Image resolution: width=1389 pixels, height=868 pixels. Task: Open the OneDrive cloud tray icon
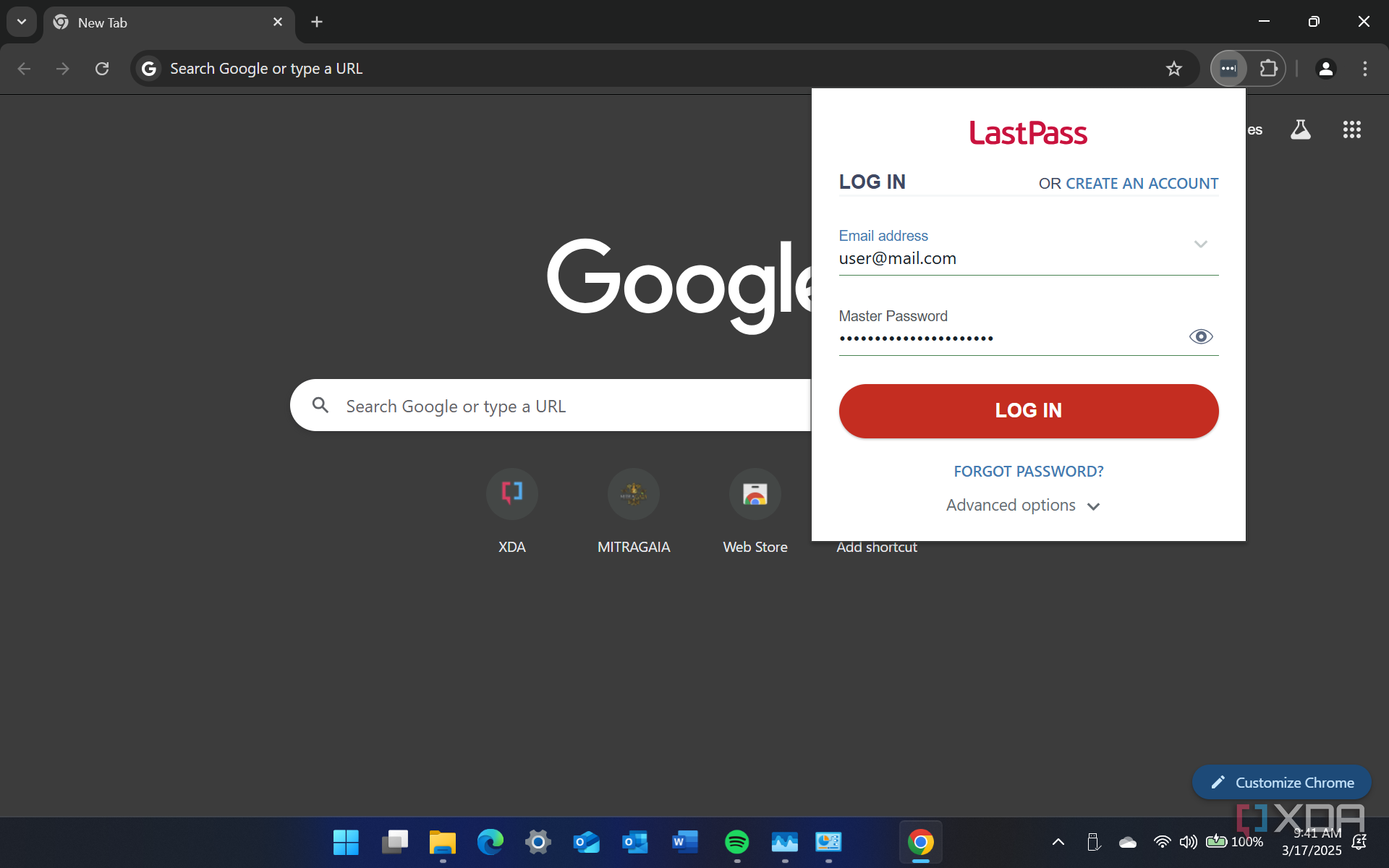click(1127, 842)
